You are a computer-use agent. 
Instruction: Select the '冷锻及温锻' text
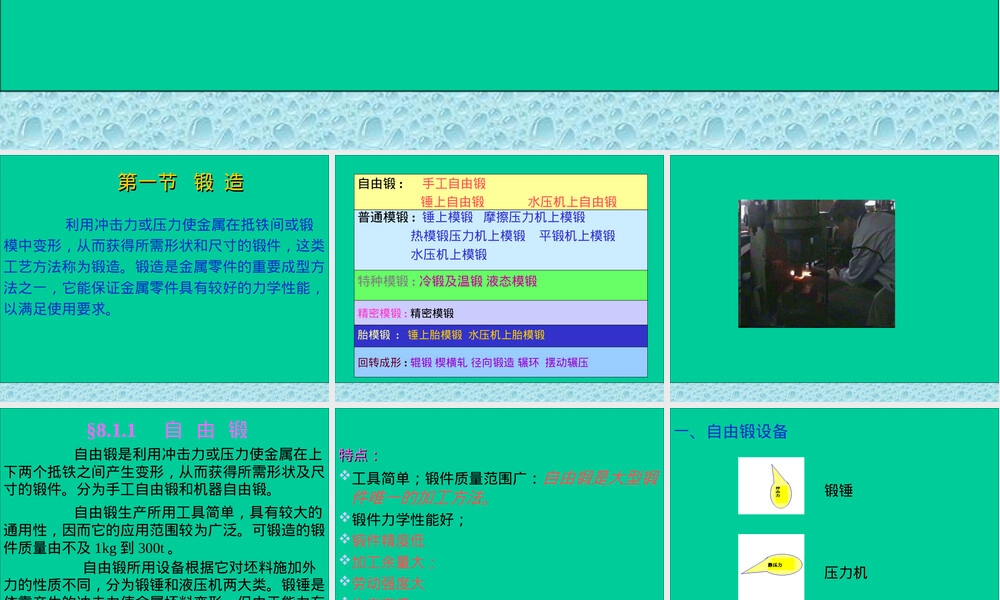point(450,281)
